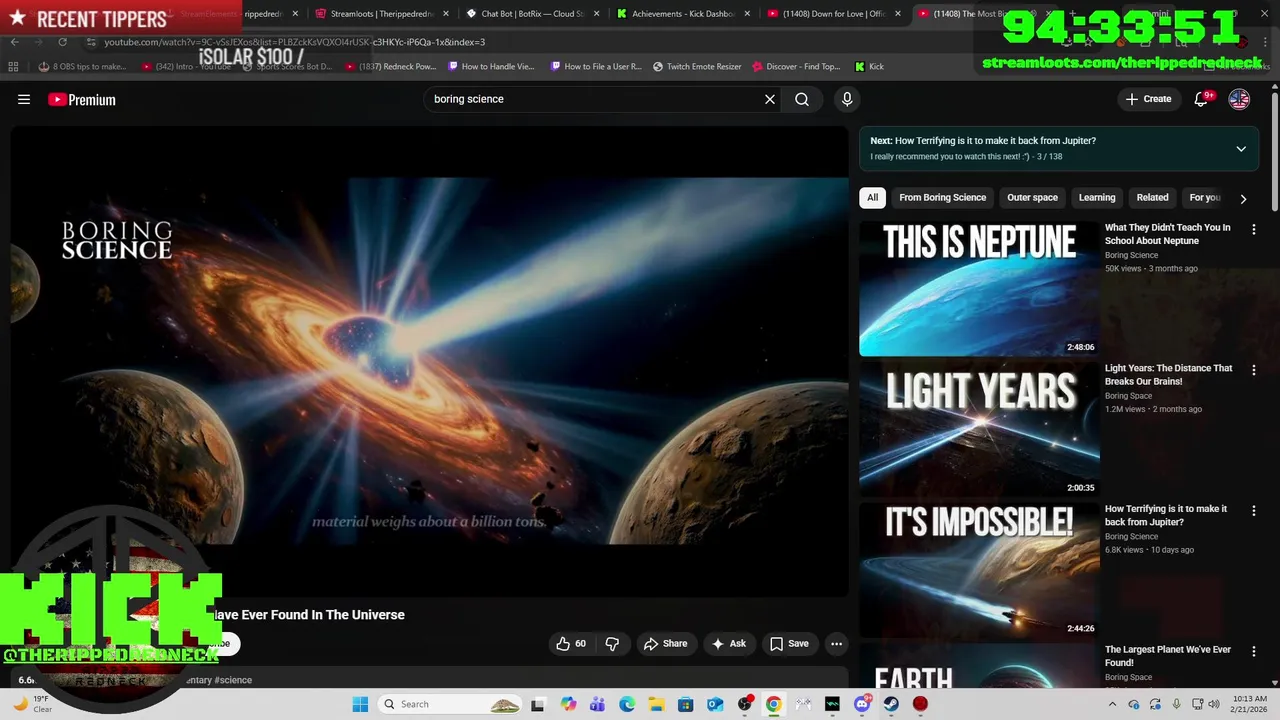This screenshot has width=1280, height=720.
Task: Open options for the Jupiter video
Action: coord(1254,511)
